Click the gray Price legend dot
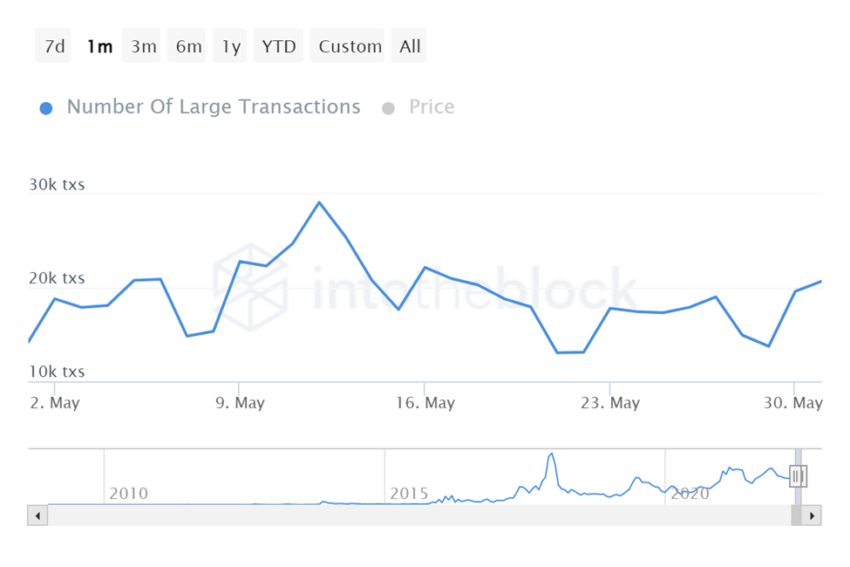 point(388,108)
